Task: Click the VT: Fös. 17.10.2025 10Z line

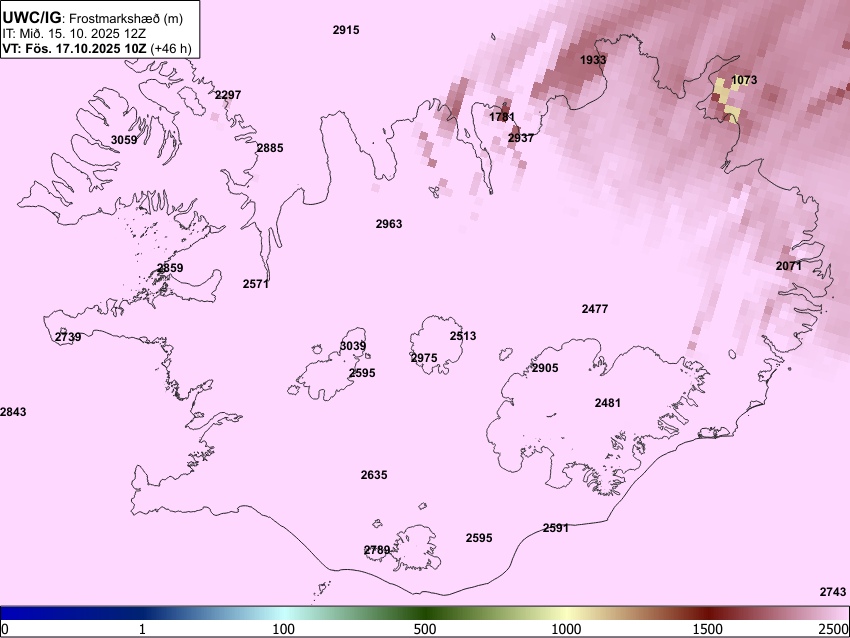Action: (97, 48)
